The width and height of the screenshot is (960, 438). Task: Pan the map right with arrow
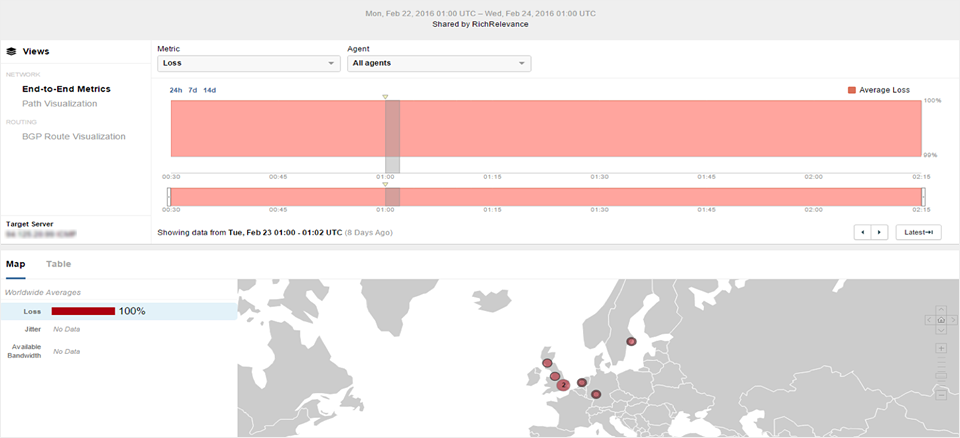click(951, 319)
